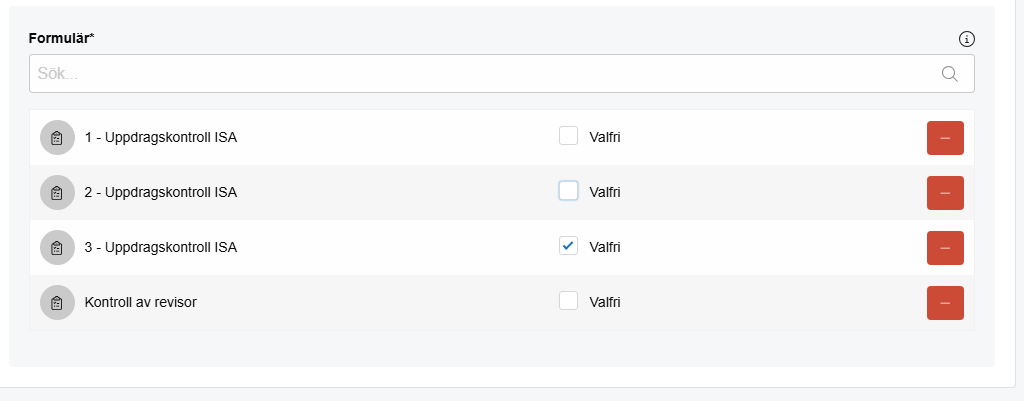
Task: Select the 2 - Uppdragskontroll ISA row text
Action: coord(161,193)
